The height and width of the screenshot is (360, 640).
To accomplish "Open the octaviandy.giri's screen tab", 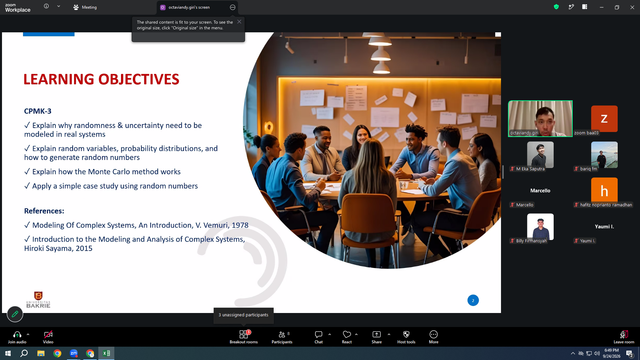I will [x=190, y=7].
